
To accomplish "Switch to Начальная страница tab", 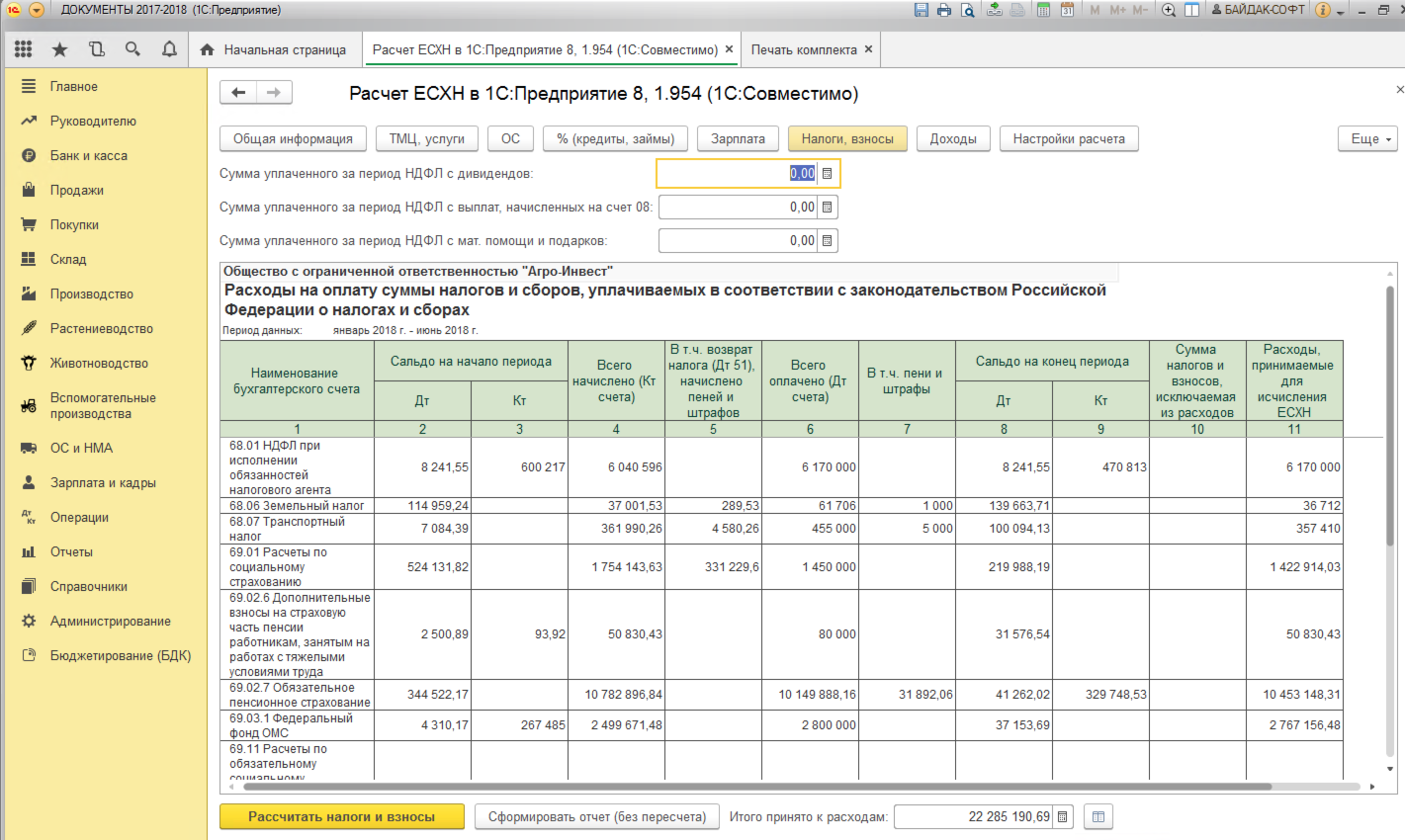I will [x=274, y=49].
